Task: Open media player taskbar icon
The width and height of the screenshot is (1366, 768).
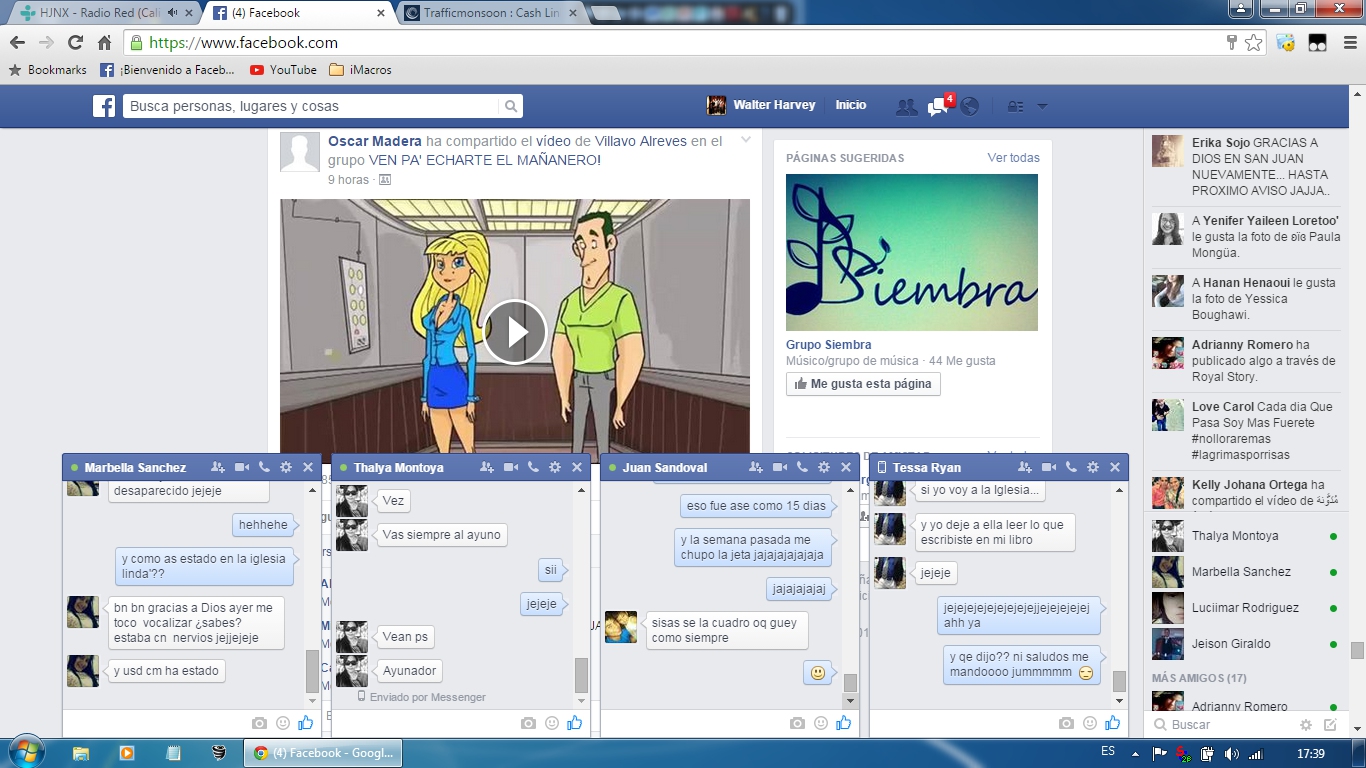Action: coord(126,753)
